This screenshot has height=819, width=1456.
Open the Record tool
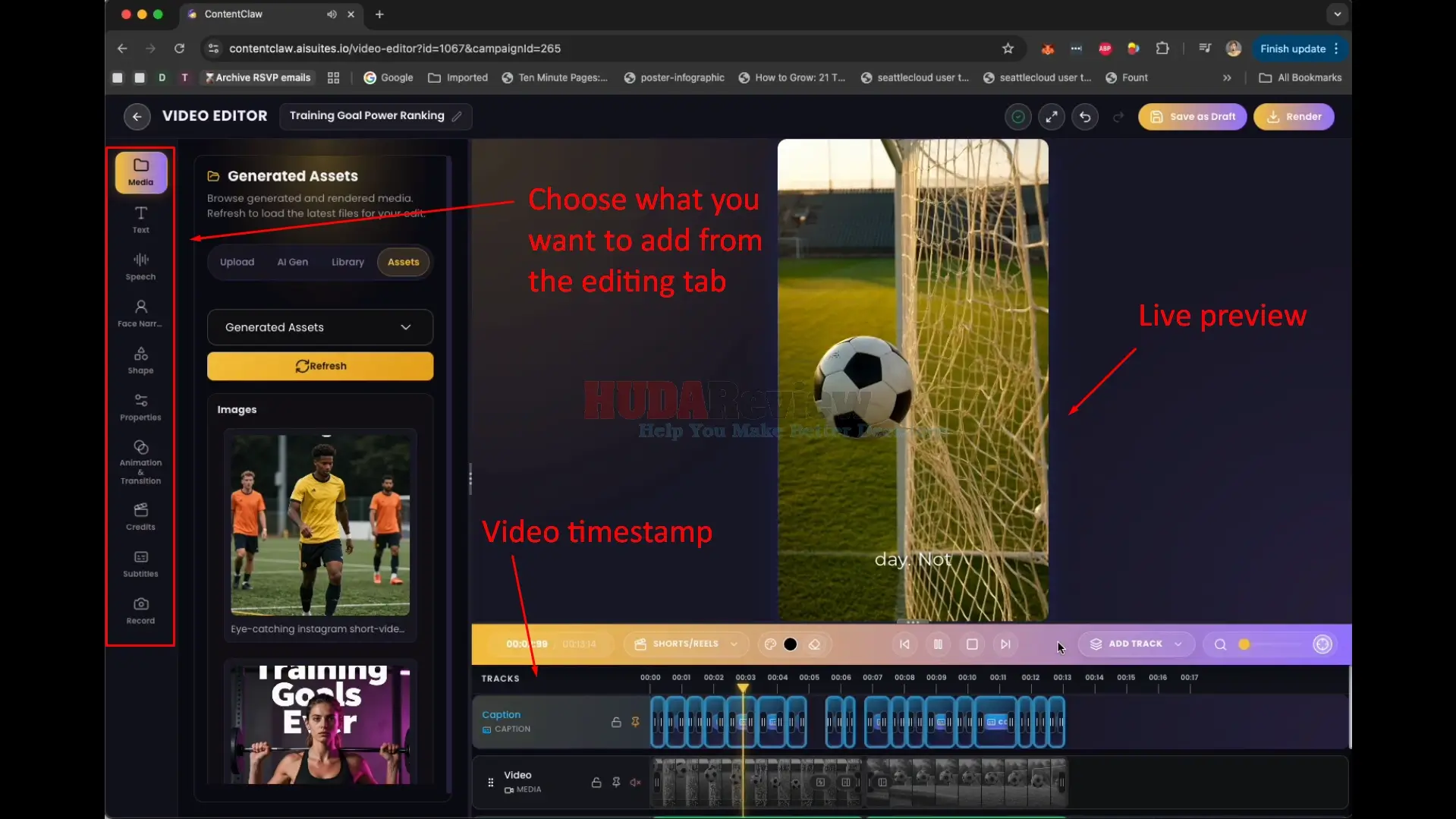point(141,611)
